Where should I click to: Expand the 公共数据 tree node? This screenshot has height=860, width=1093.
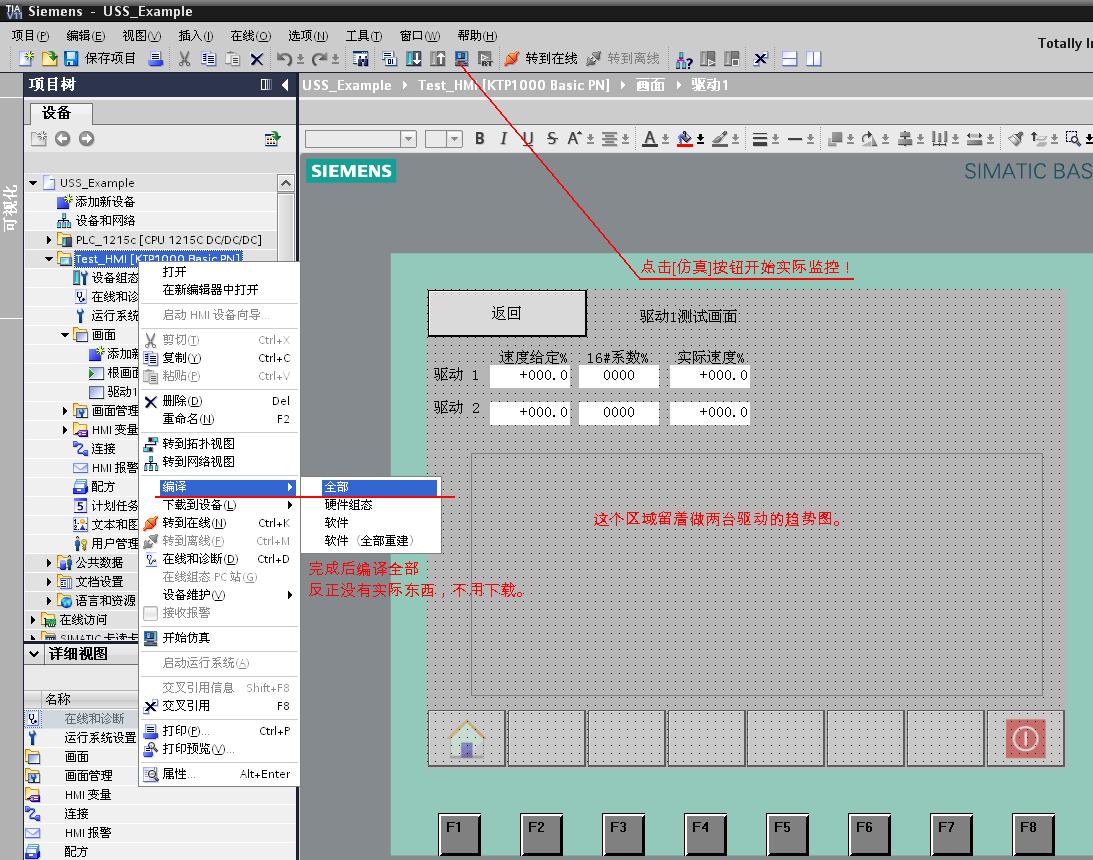click(49, 562)
